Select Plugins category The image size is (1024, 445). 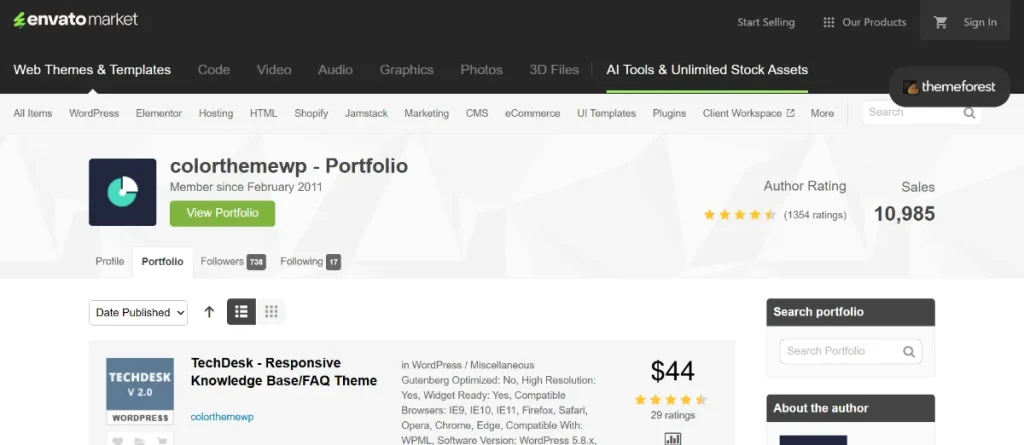[x=669, y=113]
